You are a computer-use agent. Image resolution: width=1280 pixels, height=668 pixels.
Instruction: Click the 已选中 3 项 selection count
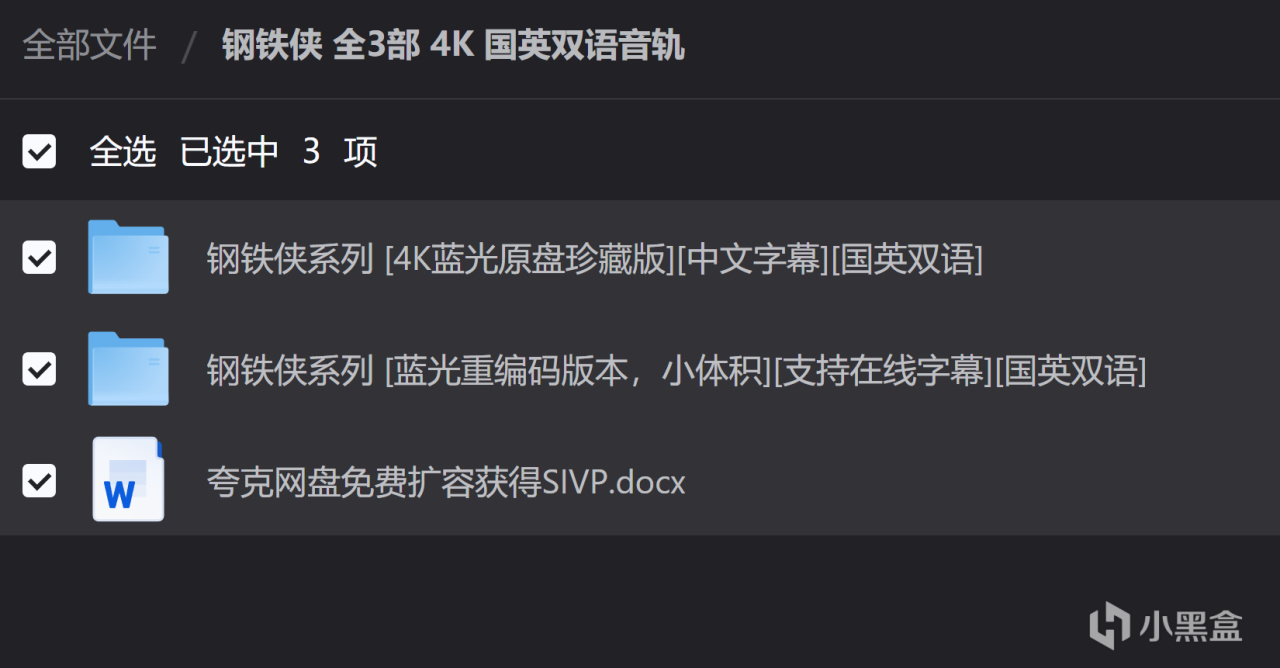[x=278, y=152]
